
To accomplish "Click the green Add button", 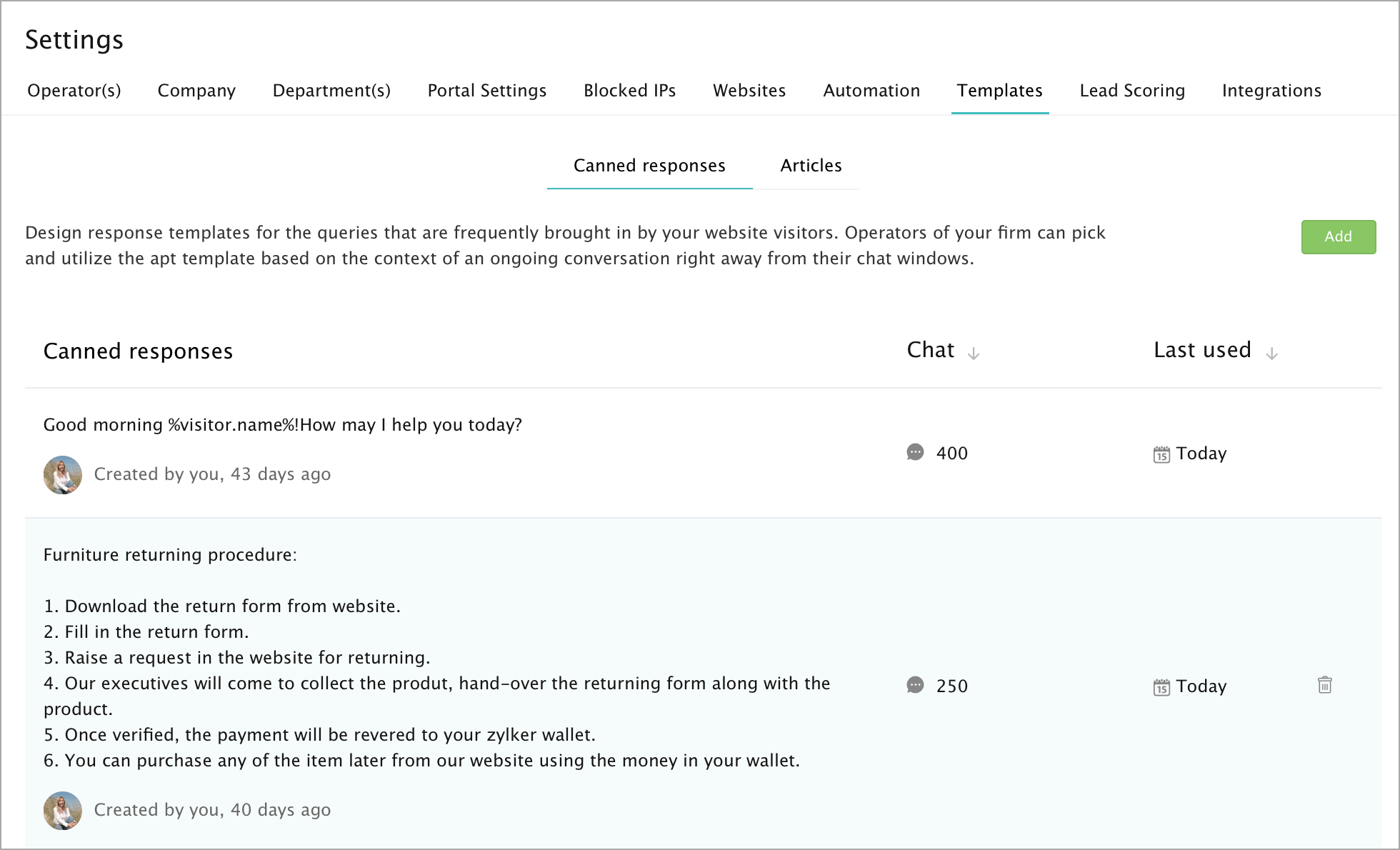I will (x=1339, y=237).
